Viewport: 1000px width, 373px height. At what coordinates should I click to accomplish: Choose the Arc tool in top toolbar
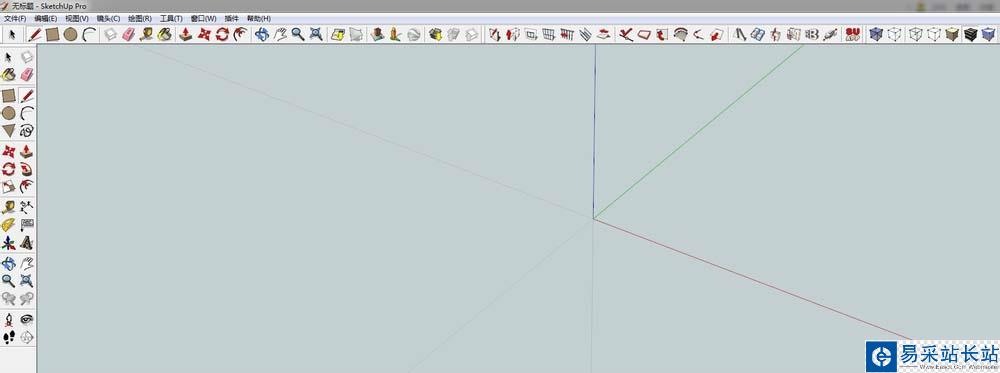point(89,34)
